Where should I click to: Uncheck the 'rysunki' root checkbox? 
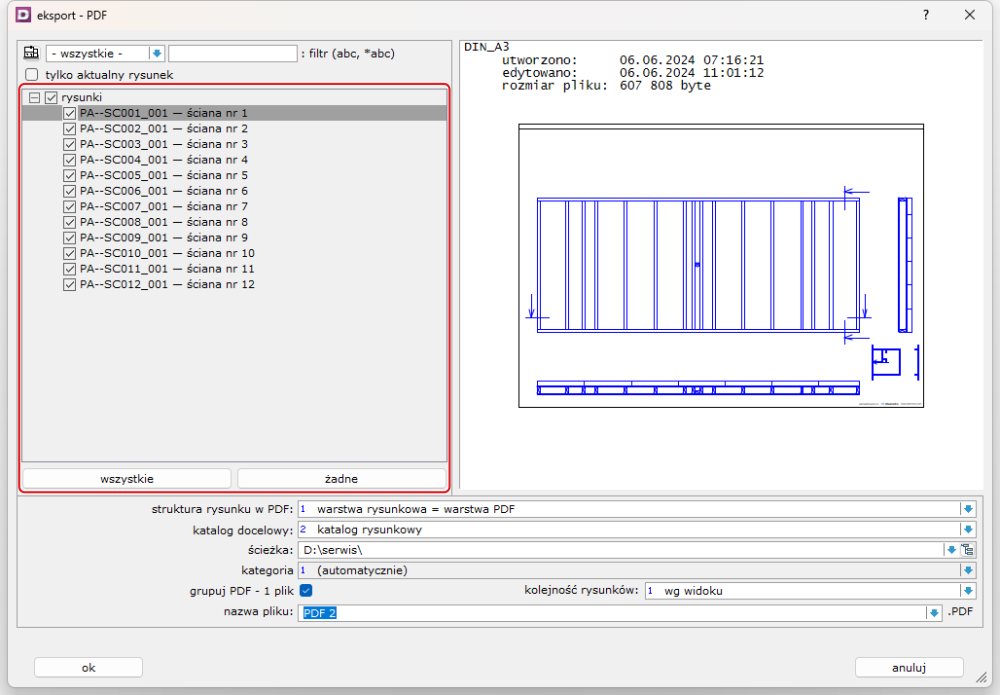51,98
